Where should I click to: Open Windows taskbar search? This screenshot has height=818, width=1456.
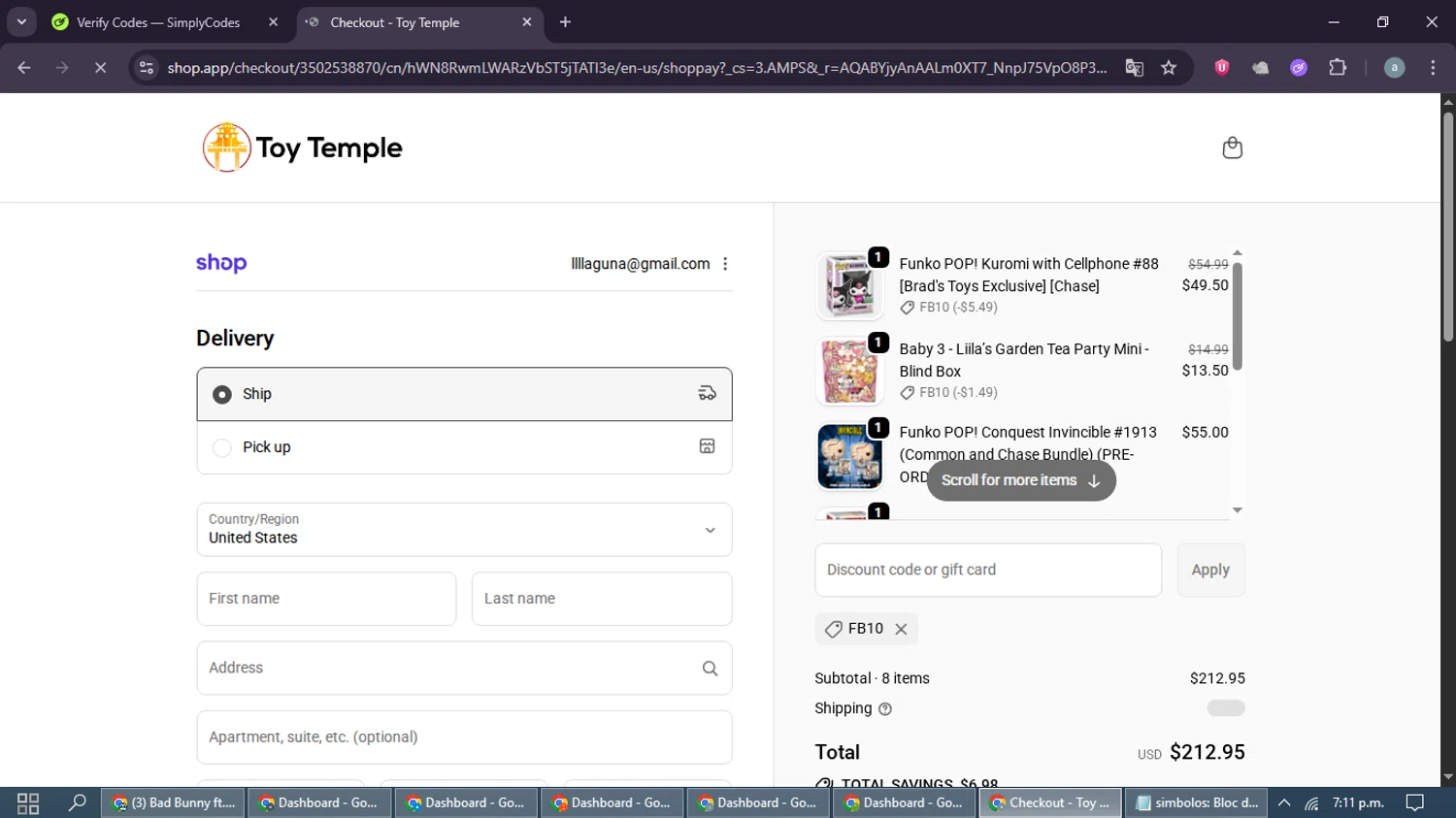[x=77, y=802]
